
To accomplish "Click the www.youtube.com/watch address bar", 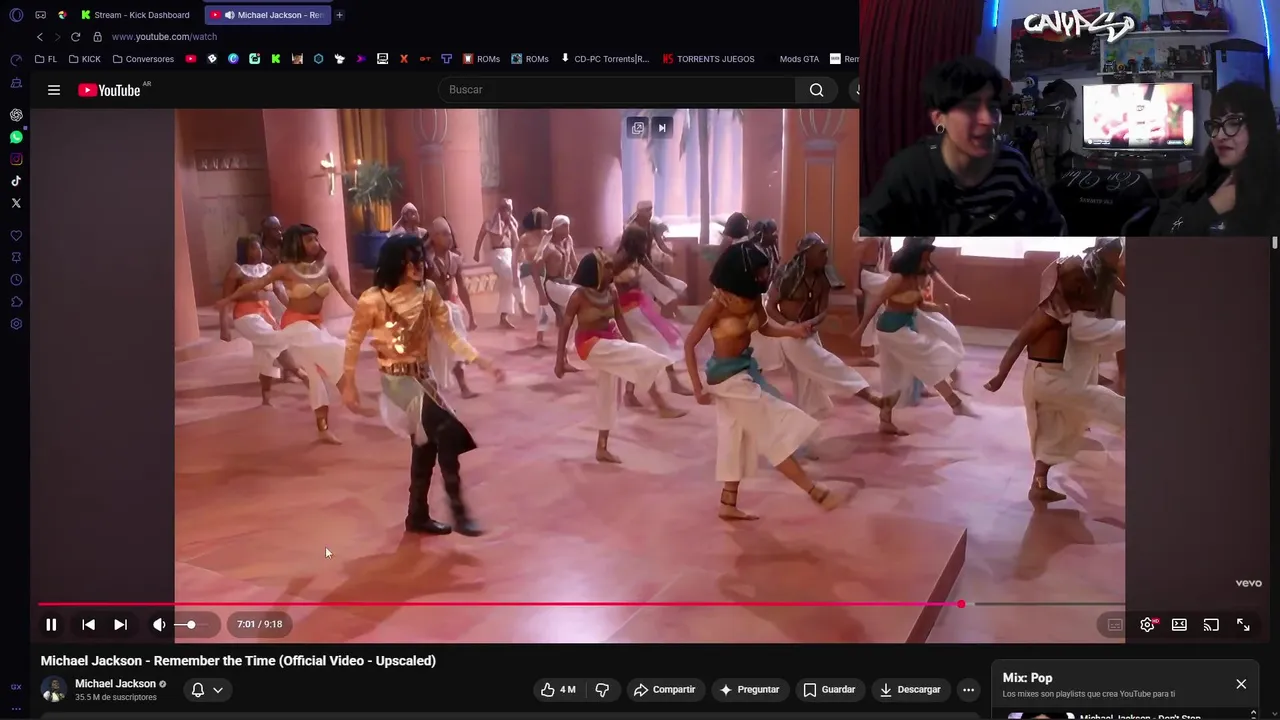I will [164, 37].
